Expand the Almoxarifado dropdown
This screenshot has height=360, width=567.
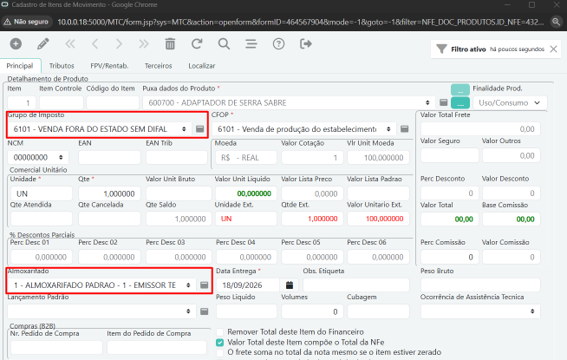[188, 285]
